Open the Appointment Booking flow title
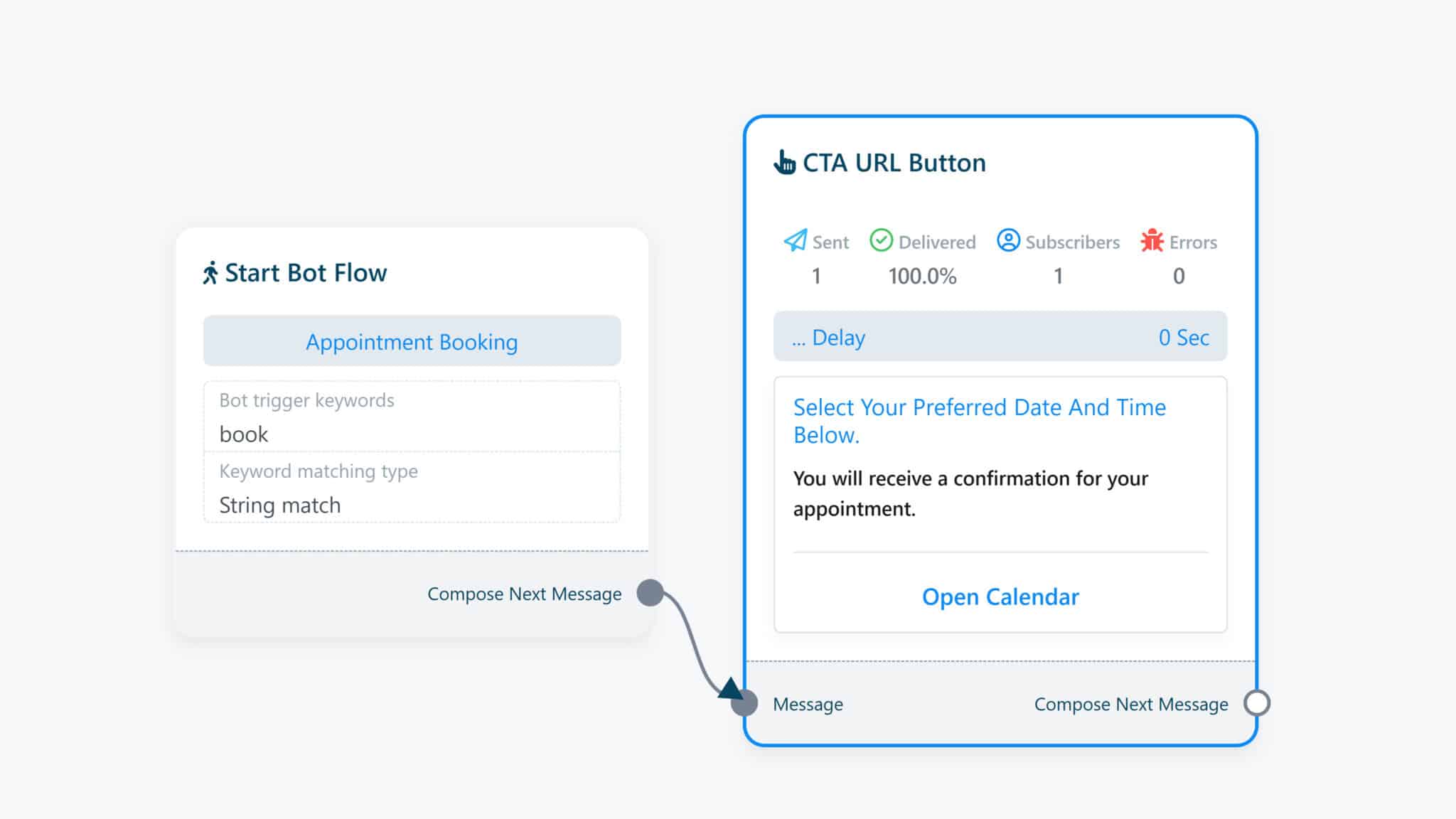The width and height of the screenshot is (1456, 819). 412,342
